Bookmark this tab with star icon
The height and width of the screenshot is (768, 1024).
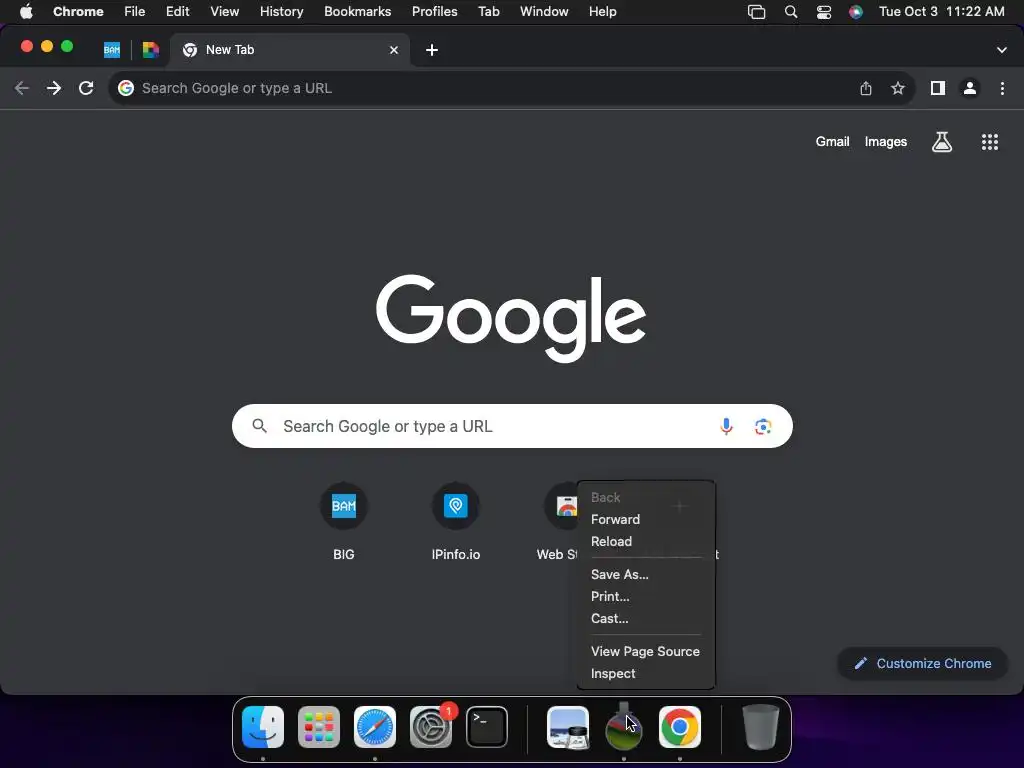[898, 88]
